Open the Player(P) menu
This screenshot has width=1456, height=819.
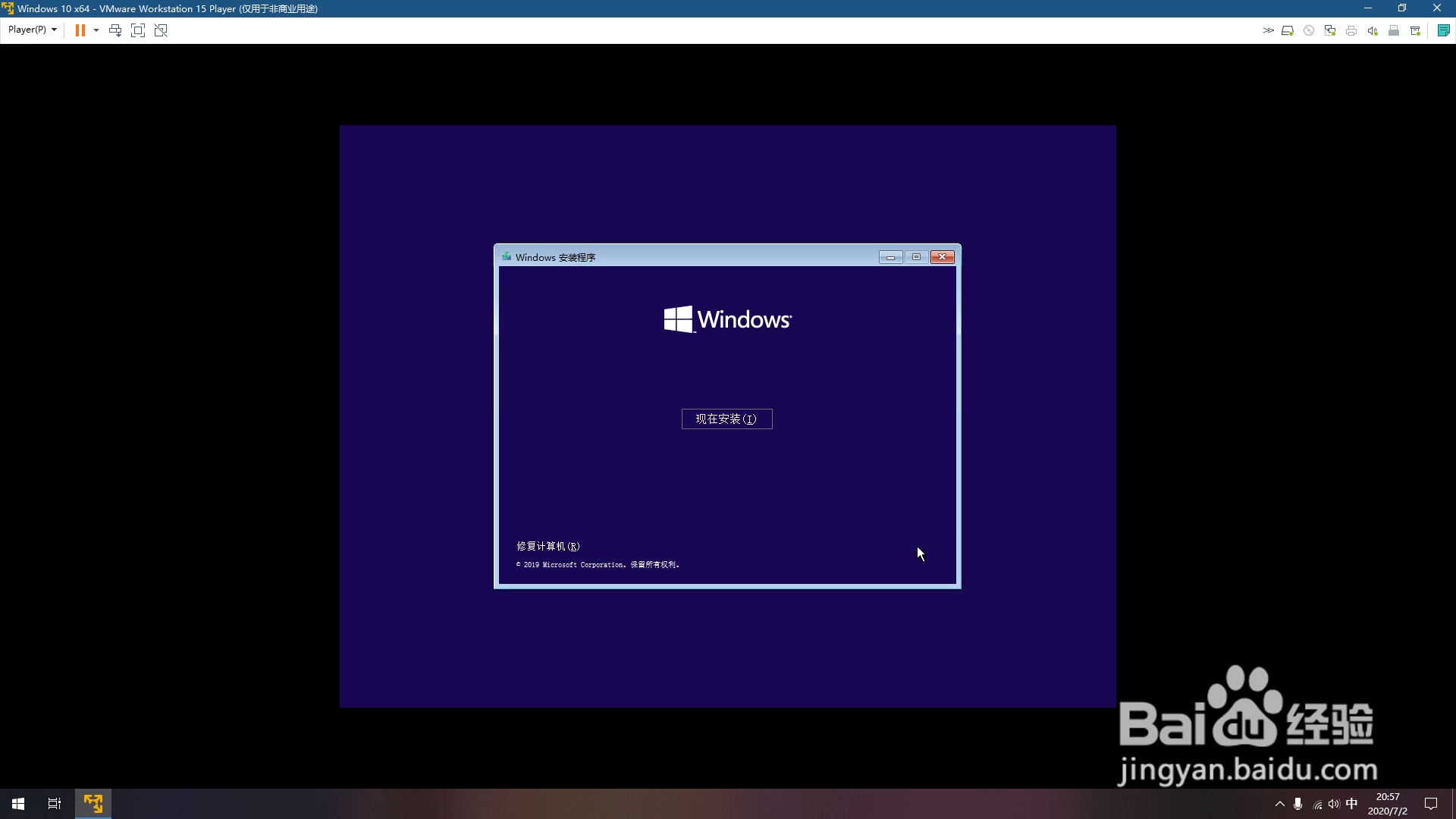32,30
